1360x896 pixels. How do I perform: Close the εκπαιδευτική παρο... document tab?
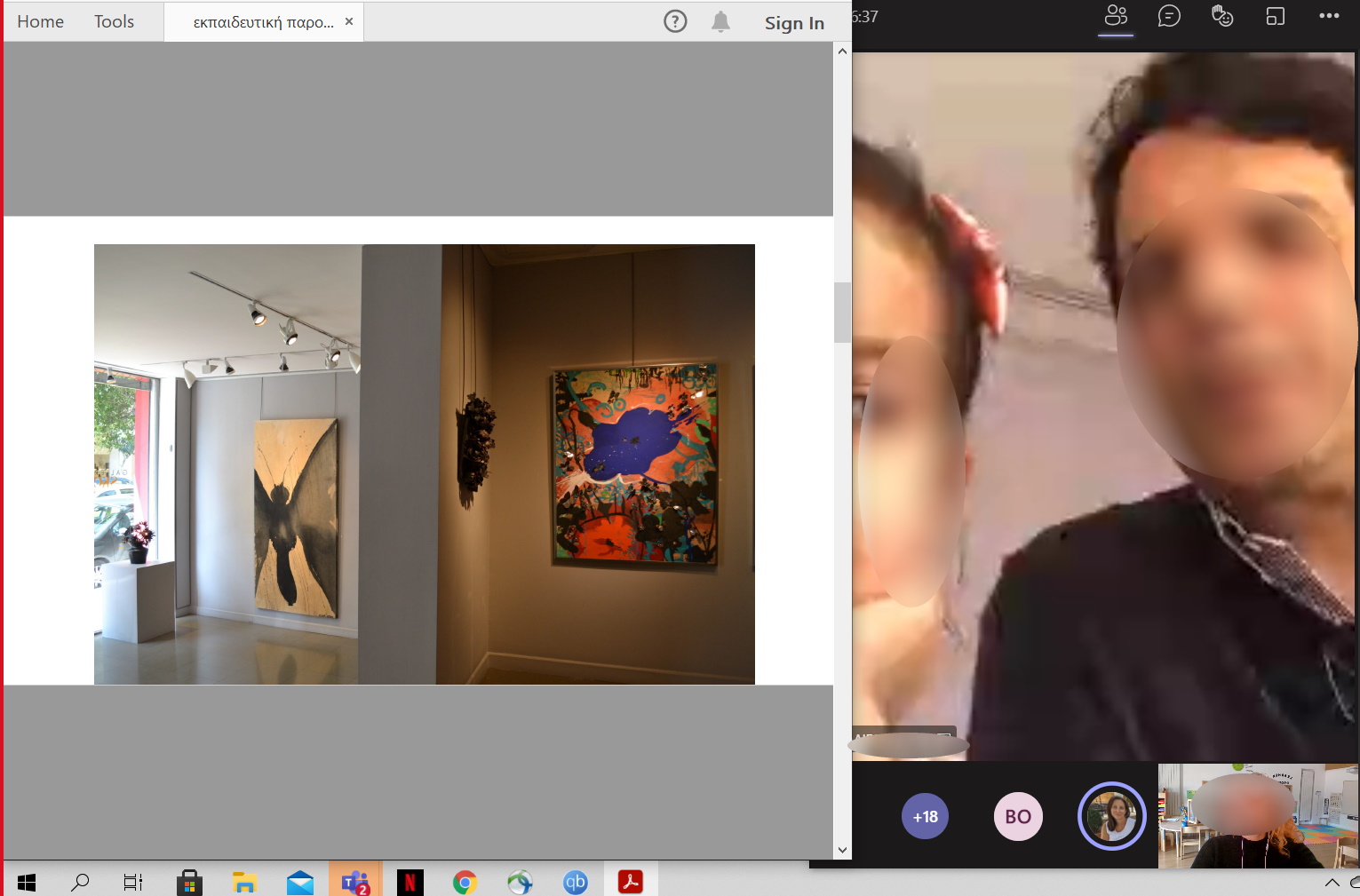349,21
